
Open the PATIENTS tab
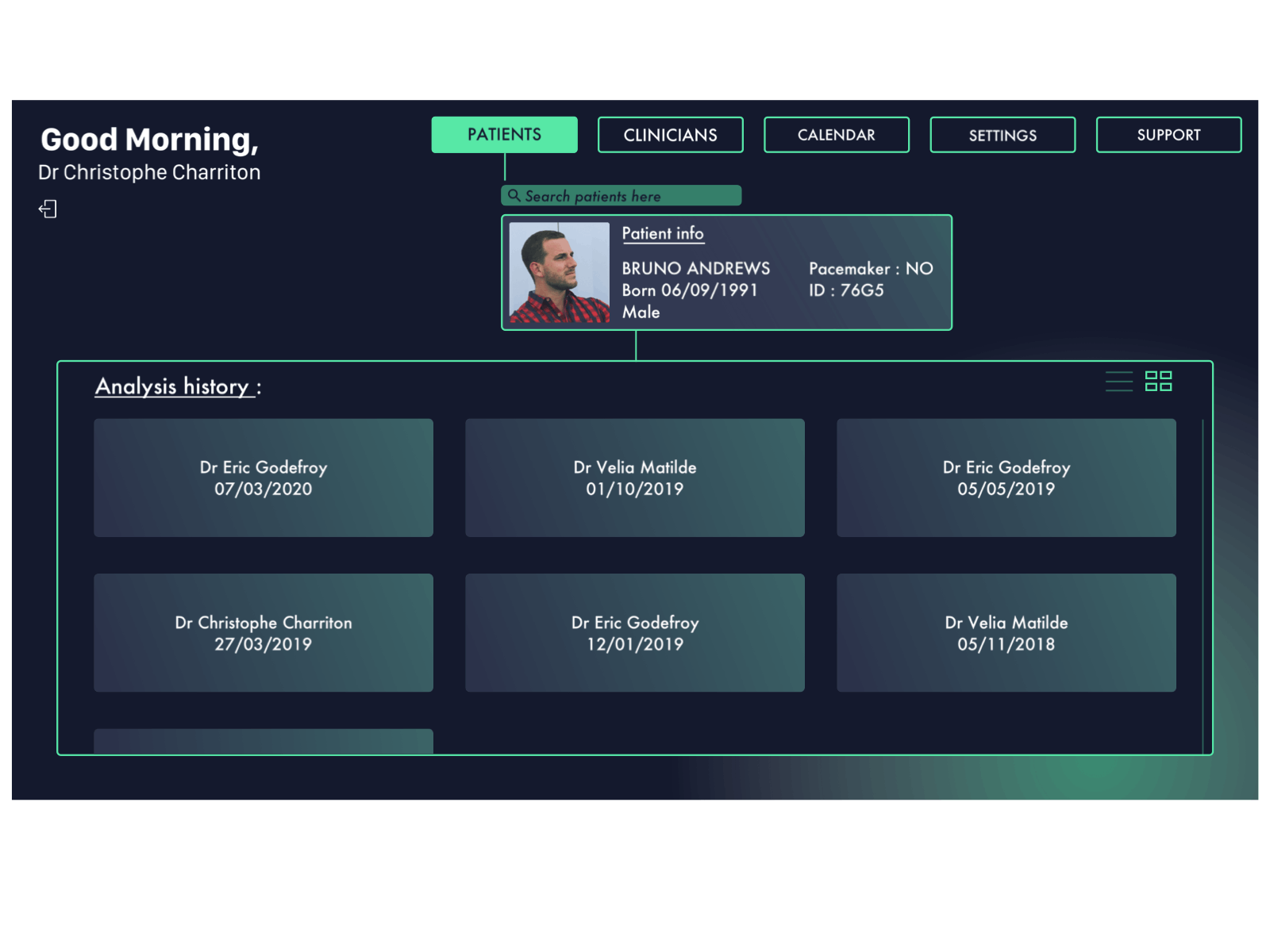click(504, 134)
